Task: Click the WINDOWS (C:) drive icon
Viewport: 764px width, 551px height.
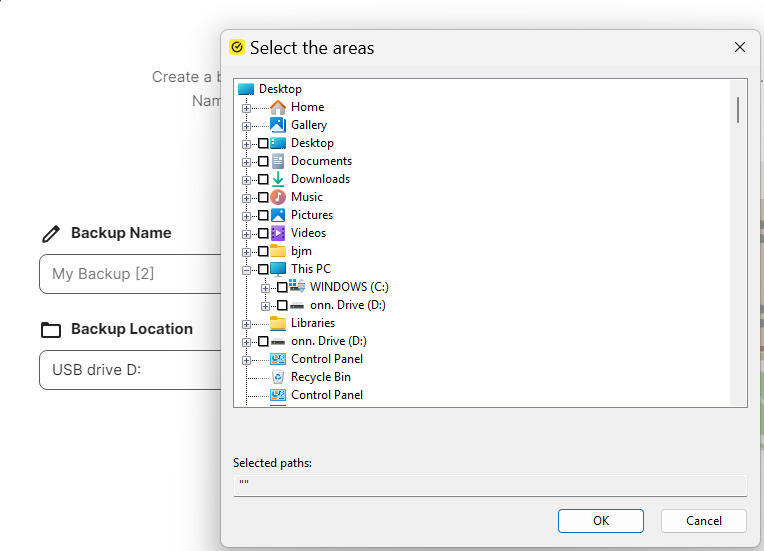Action: [x=297, y=287]
